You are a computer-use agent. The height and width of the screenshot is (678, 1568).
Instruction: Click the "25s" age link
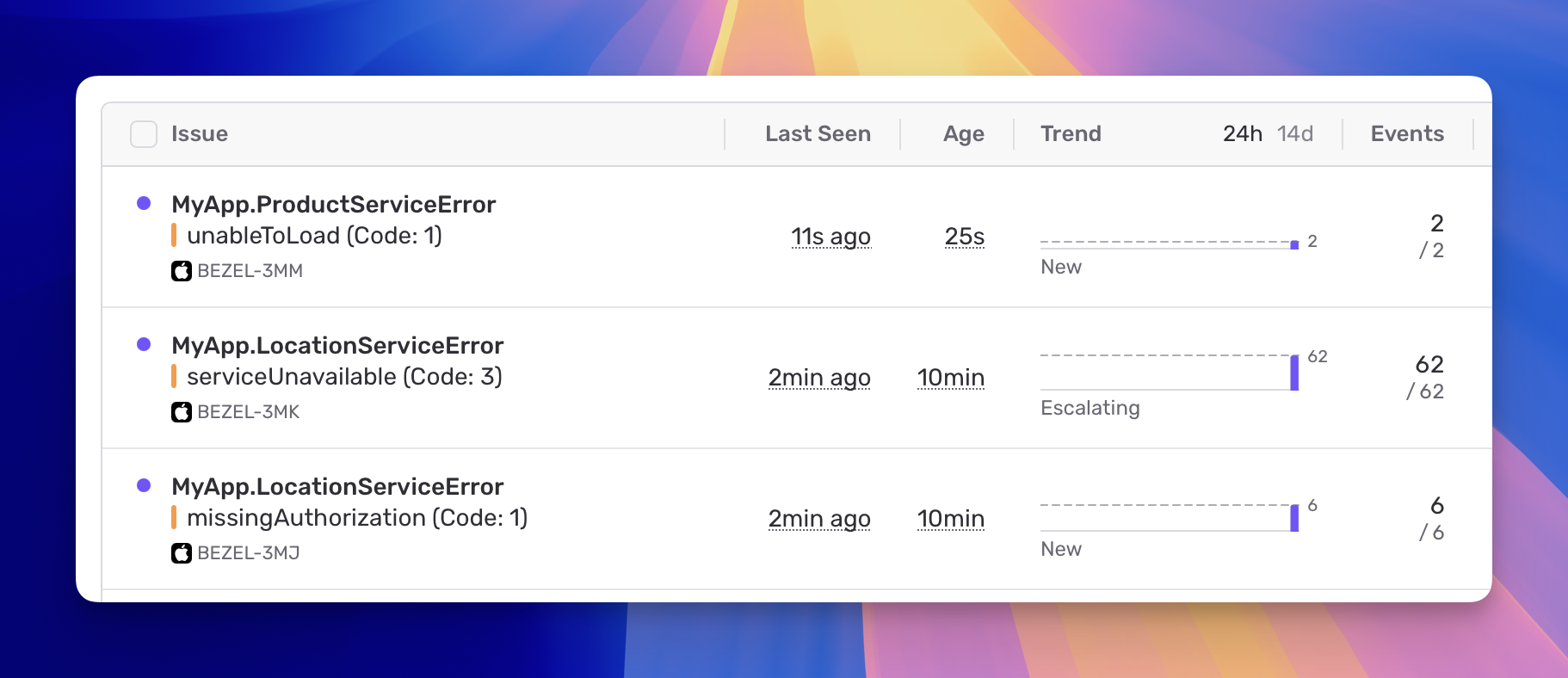pos(964,236)
